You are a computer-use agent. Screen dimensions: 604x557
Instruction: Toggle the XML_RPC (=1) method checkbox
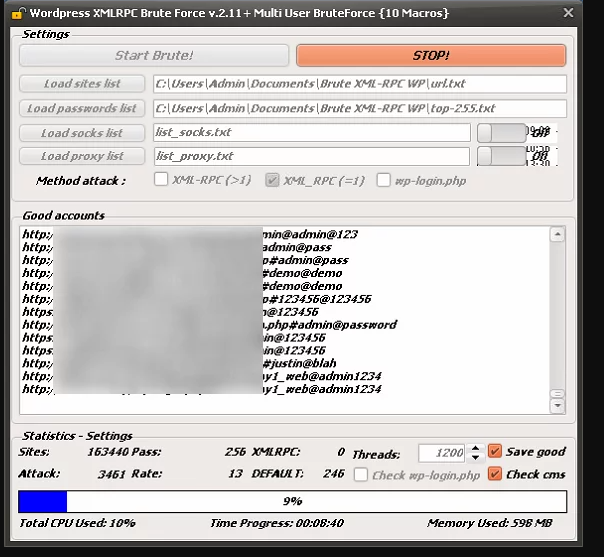(272, 180)
